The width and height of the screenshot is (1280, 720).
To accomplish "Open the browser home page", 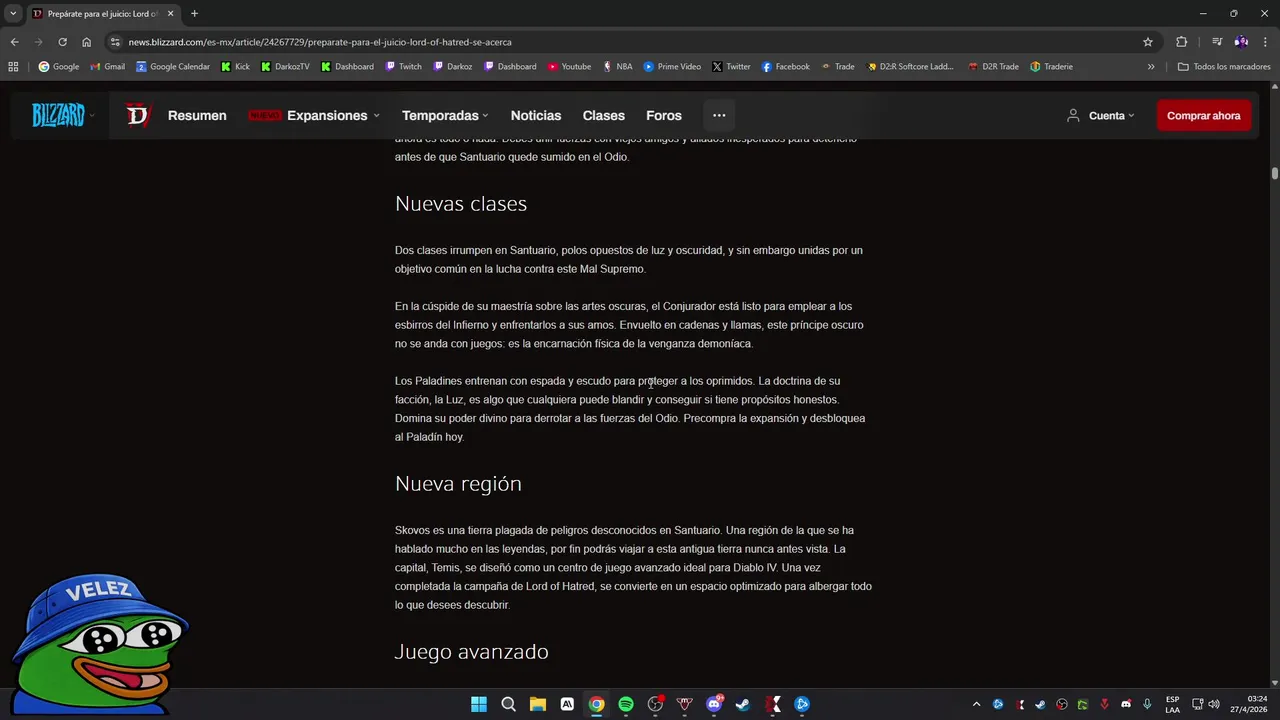I will coord(86,42).
